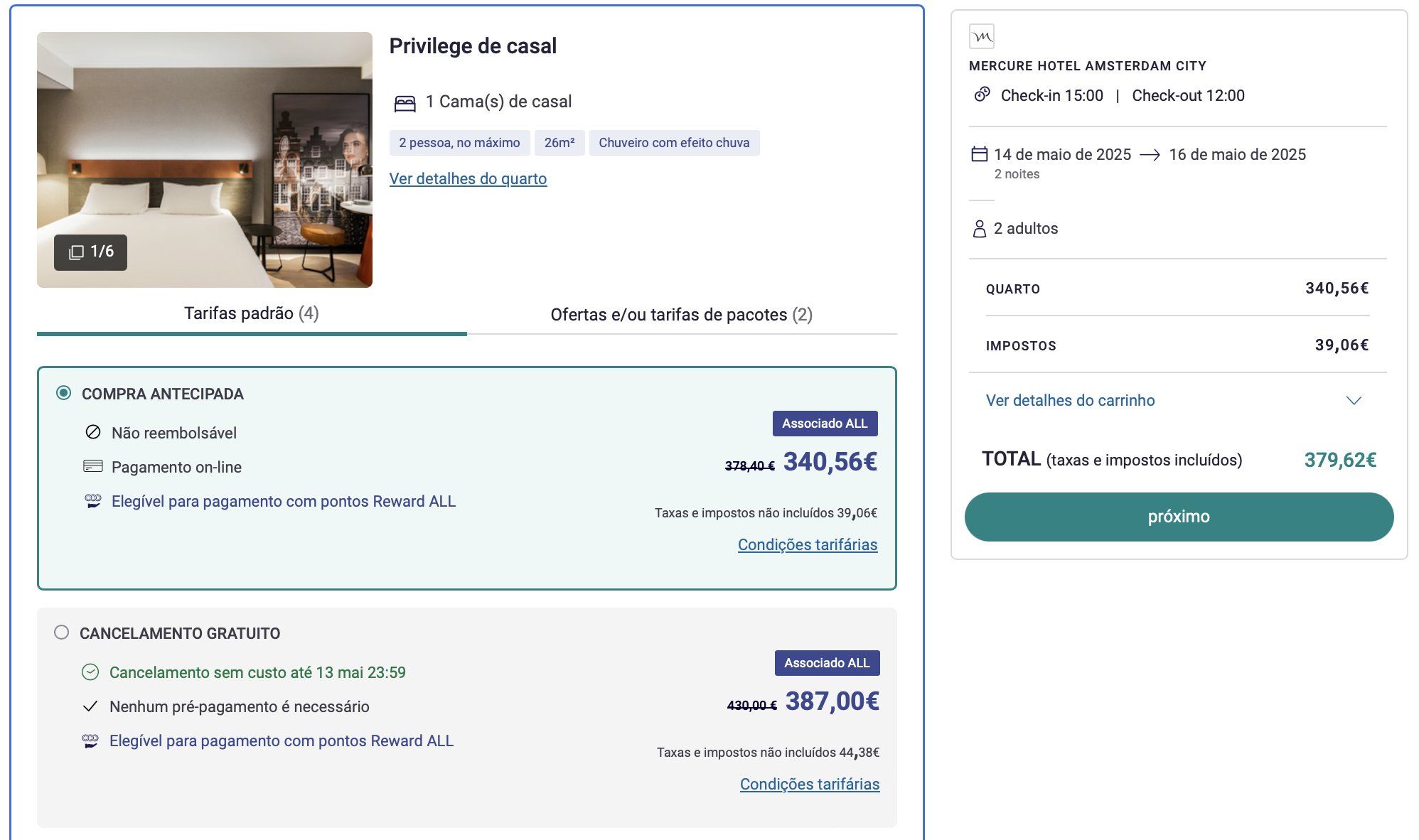Viewport: 1419px width, 840px height.
Task: Switch to Ofertas e/ou tarifas de pacotes tab
Action: pos(682,315)
